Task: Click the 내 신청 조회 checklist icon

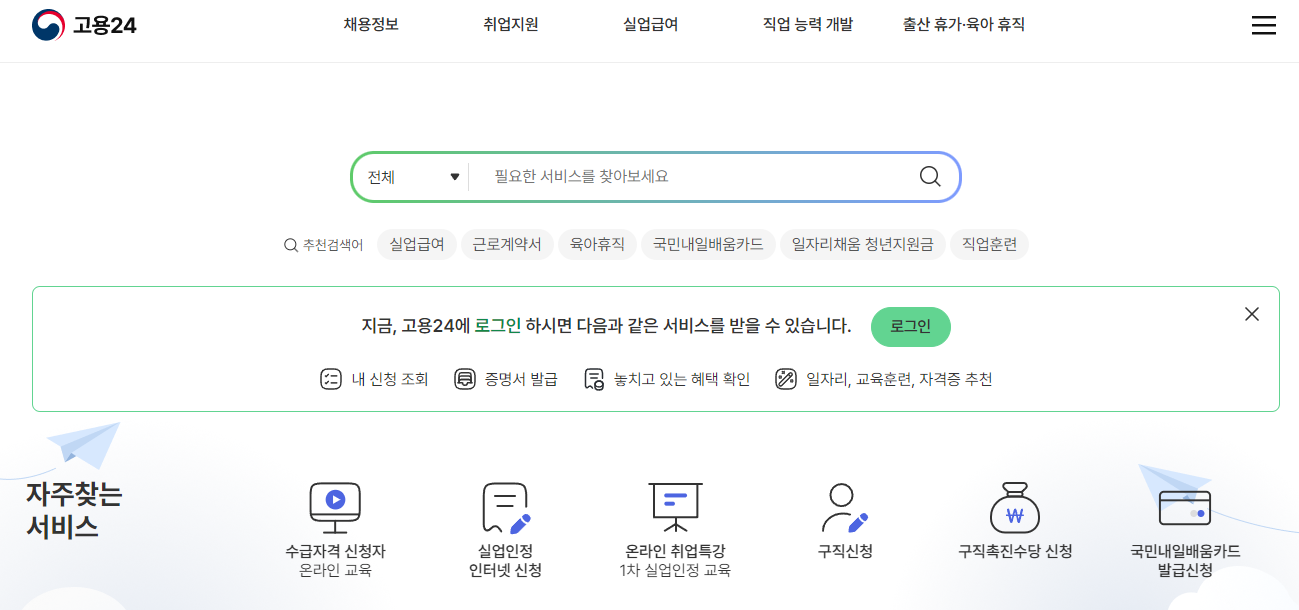Action: tap(331, 379)
